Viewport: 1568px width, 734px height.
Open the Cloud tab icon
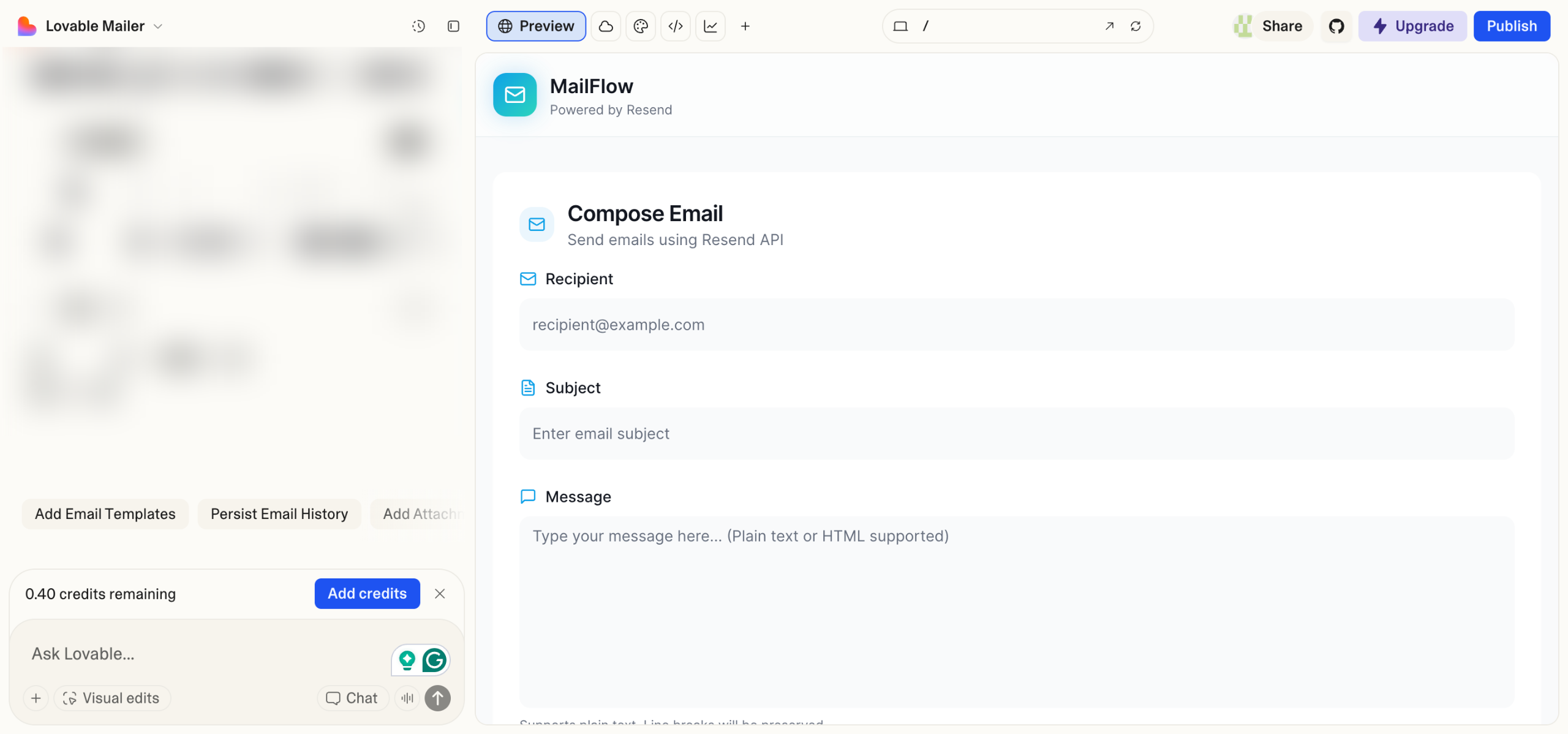[606, 26]
